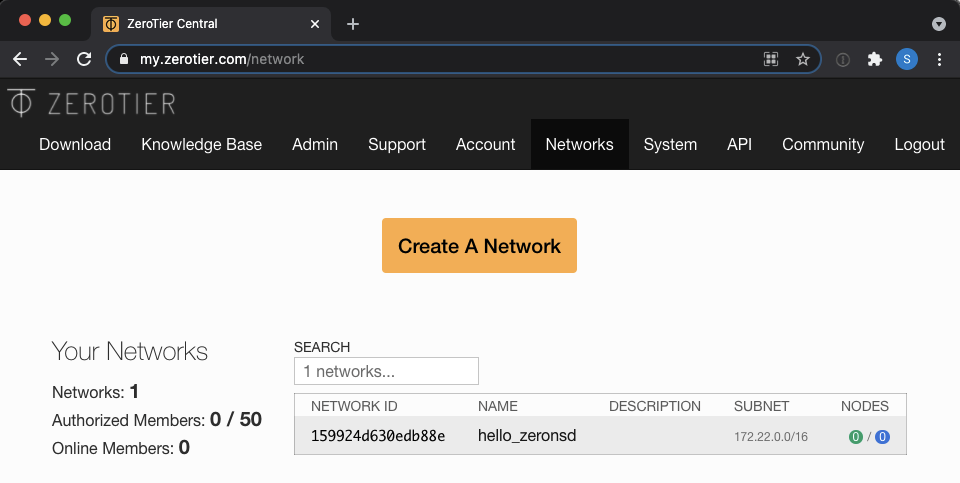Open Chrome's three-dot menu
The height and width of the screenshot is (483, 960).
click(x=939, y=59)
